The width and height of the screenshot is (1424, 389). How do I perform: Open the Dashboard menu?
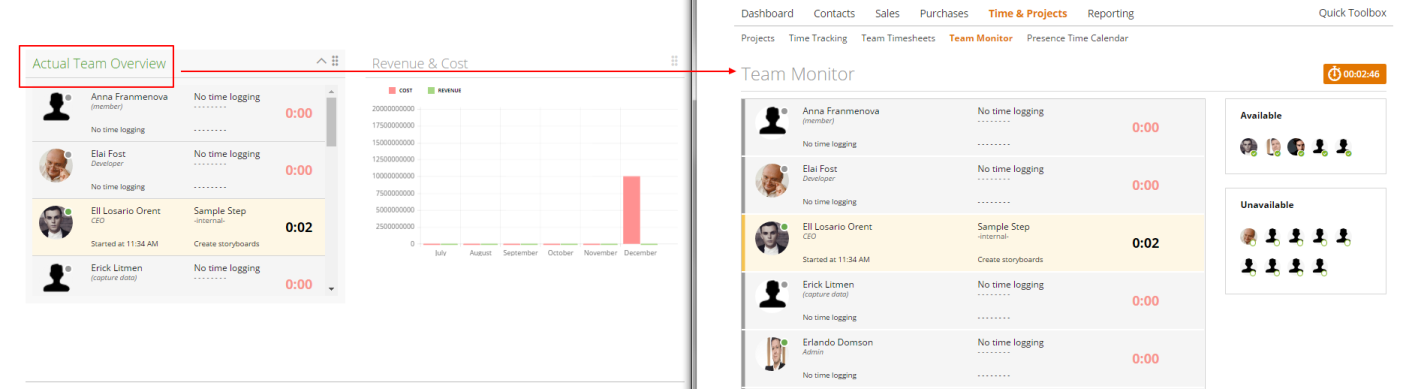(x=767, y=13)
